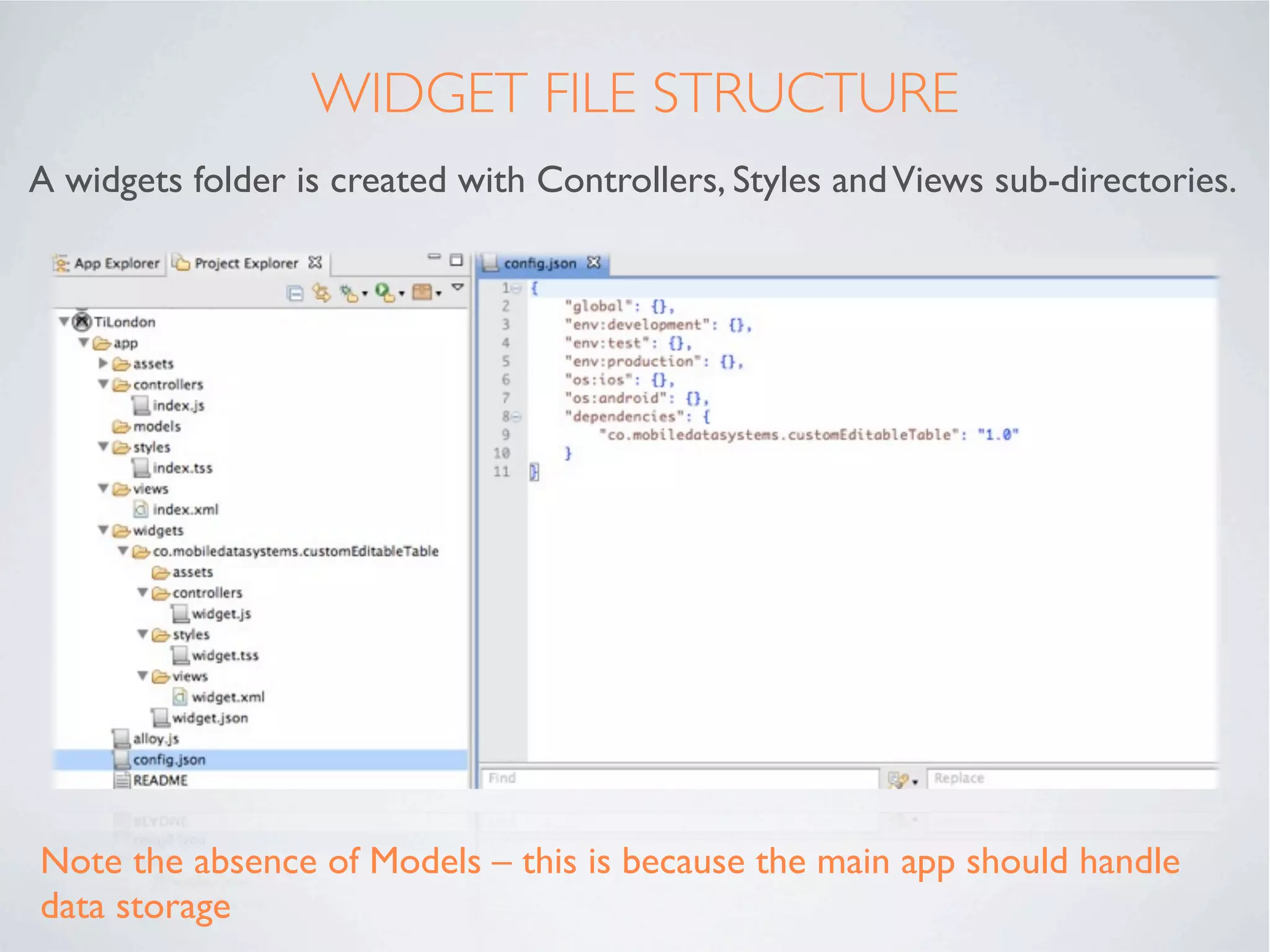Toggle Link with Editor icon

click(x=321, y=293)
